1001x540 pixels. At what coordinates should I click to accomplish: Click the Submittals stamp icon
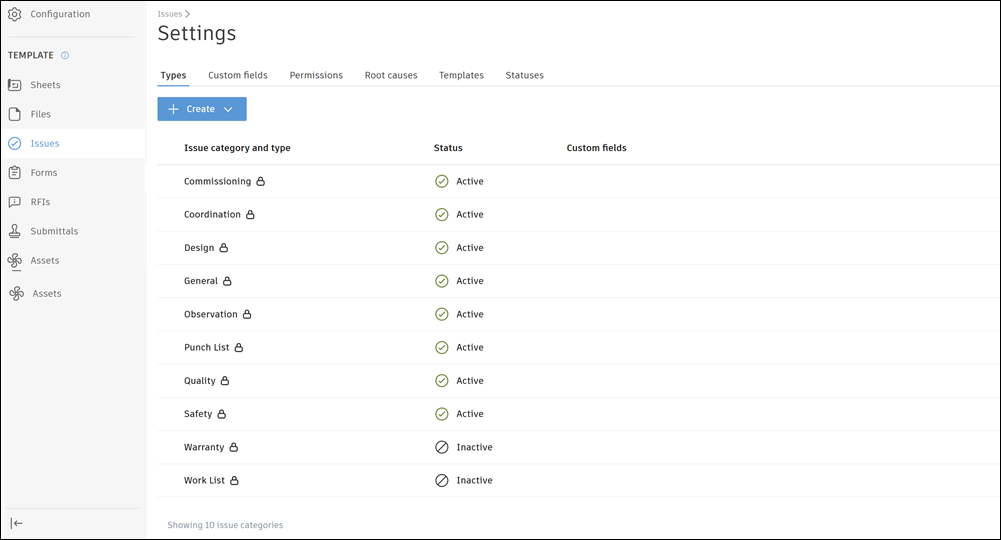pyautogui.click(x=15, y=231)
